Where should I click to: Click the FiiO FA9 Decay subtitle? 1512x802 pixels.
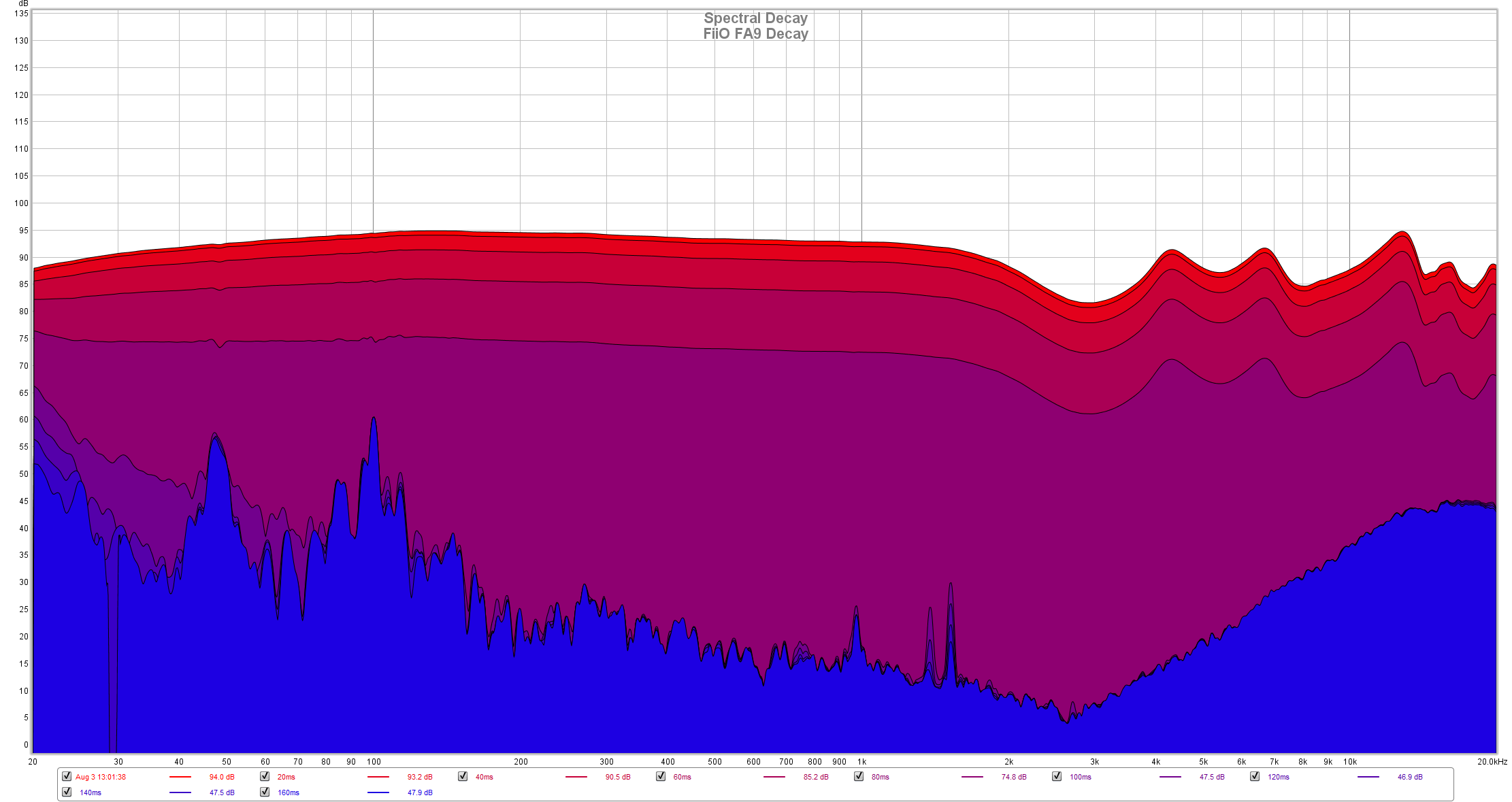point(755,34)
